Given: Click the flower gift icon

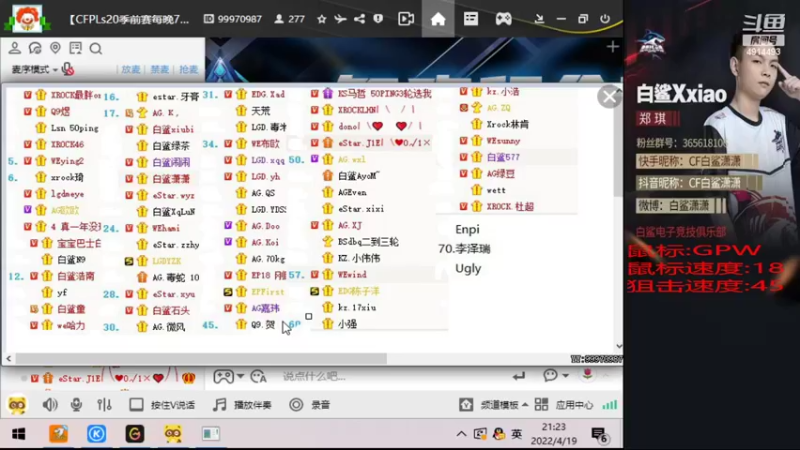Looking at the screenshot, I should tap(587, 374).
